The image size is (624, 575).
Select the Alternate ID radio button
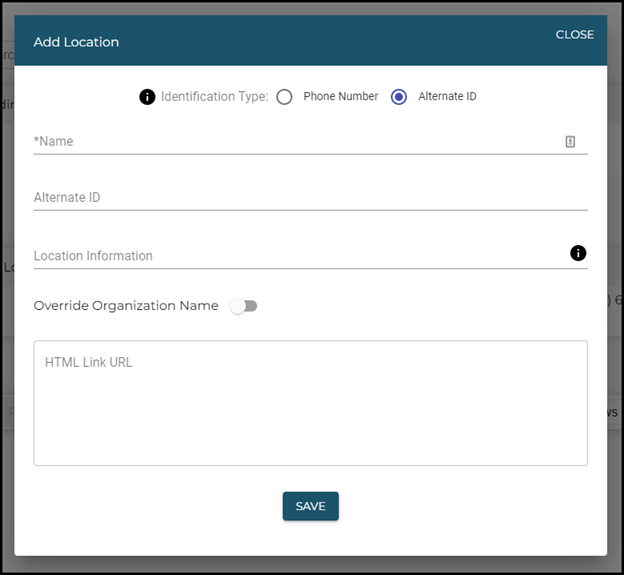coord(399,97)
